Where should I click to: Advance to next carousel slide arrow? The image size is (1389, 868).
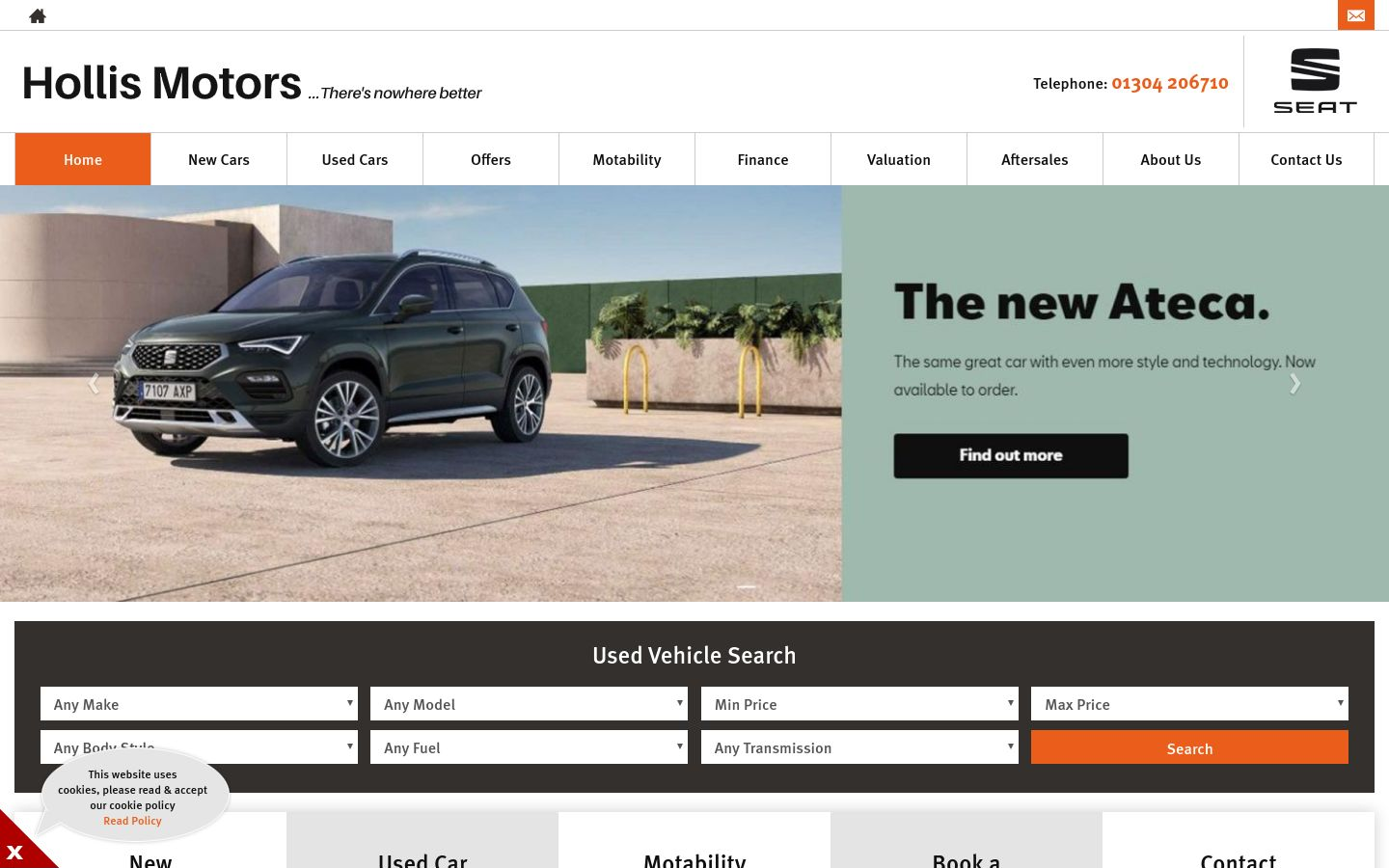point(1294,384)
